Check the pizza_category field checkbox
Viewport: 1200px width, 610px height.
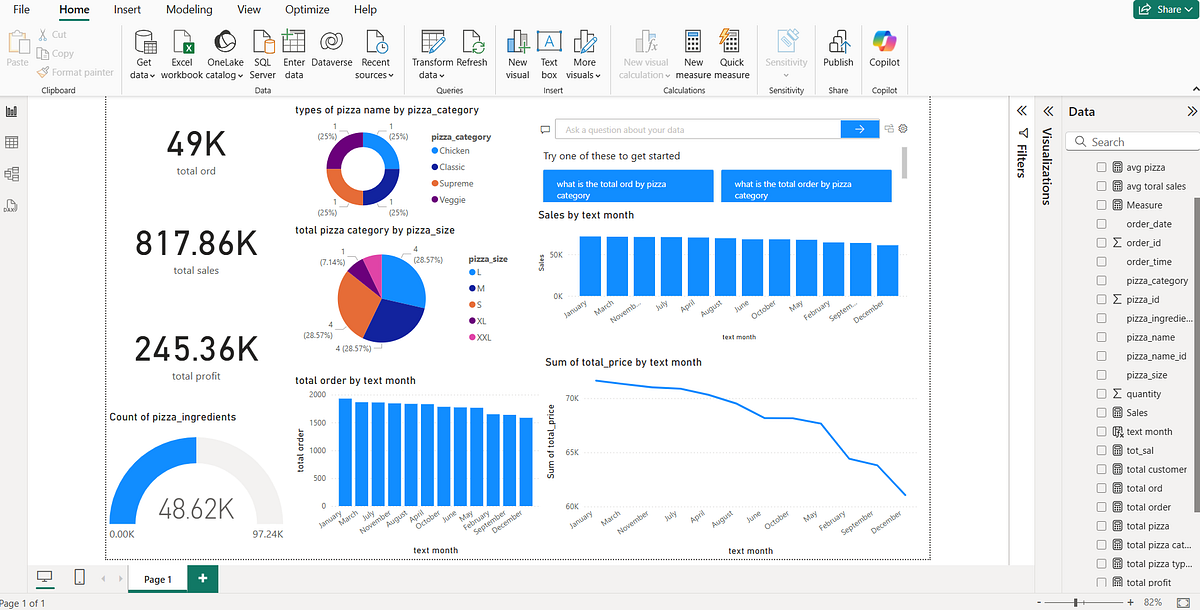(1101, 280)
